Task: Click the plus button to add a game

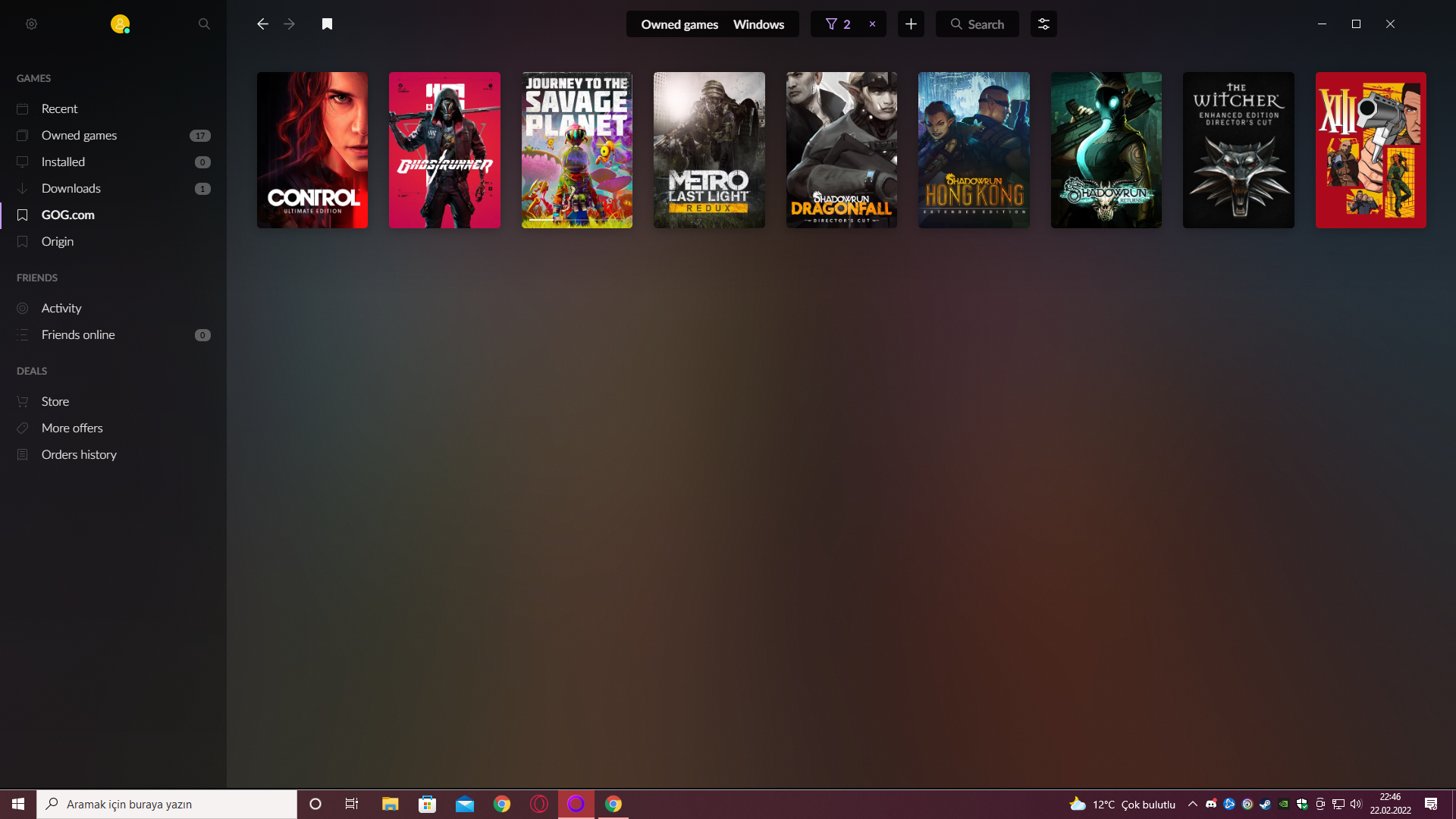Action: (911, 24)
